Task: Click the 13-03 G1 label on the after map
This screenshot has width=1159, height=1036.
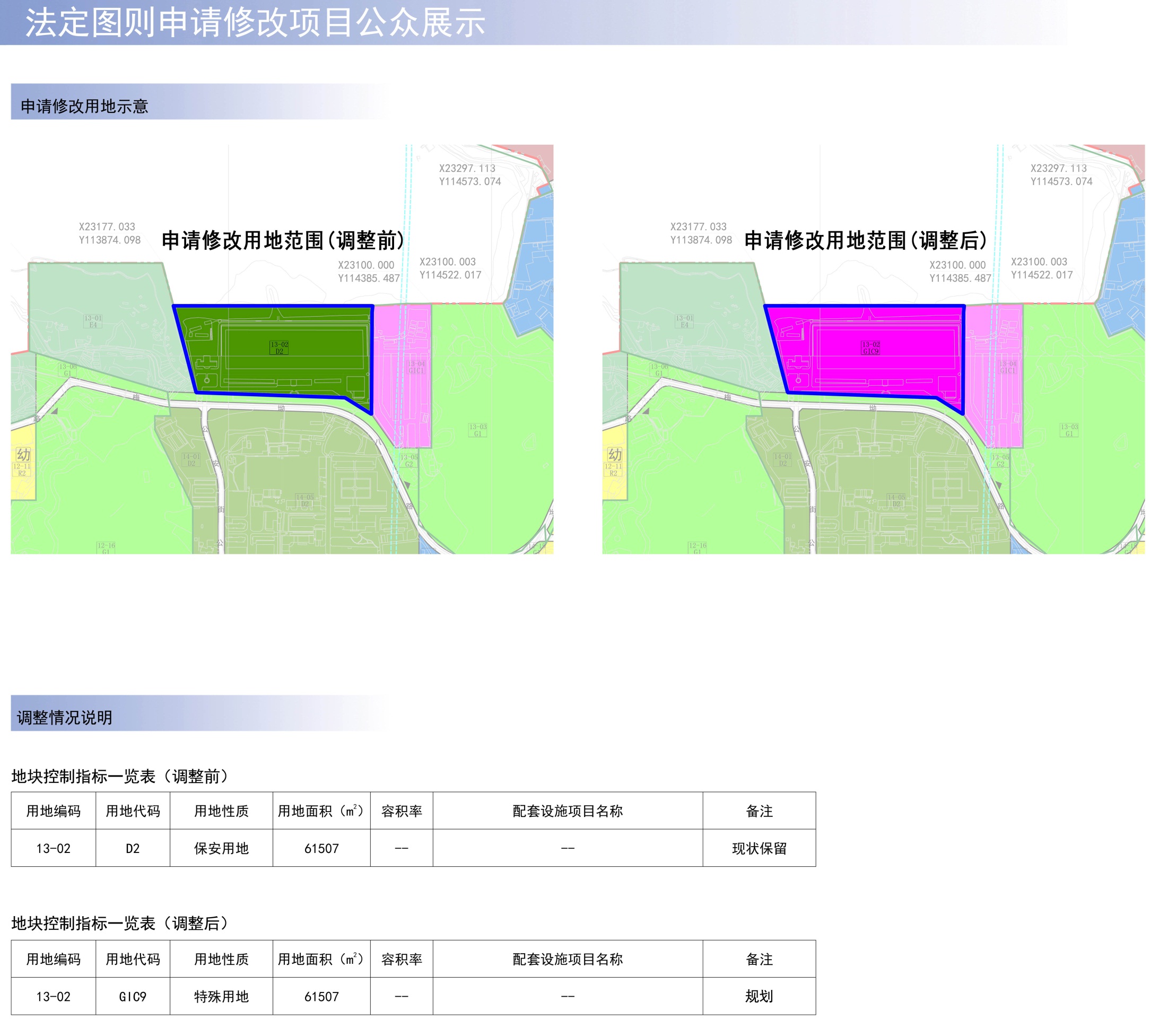Action: point(1069,430)
